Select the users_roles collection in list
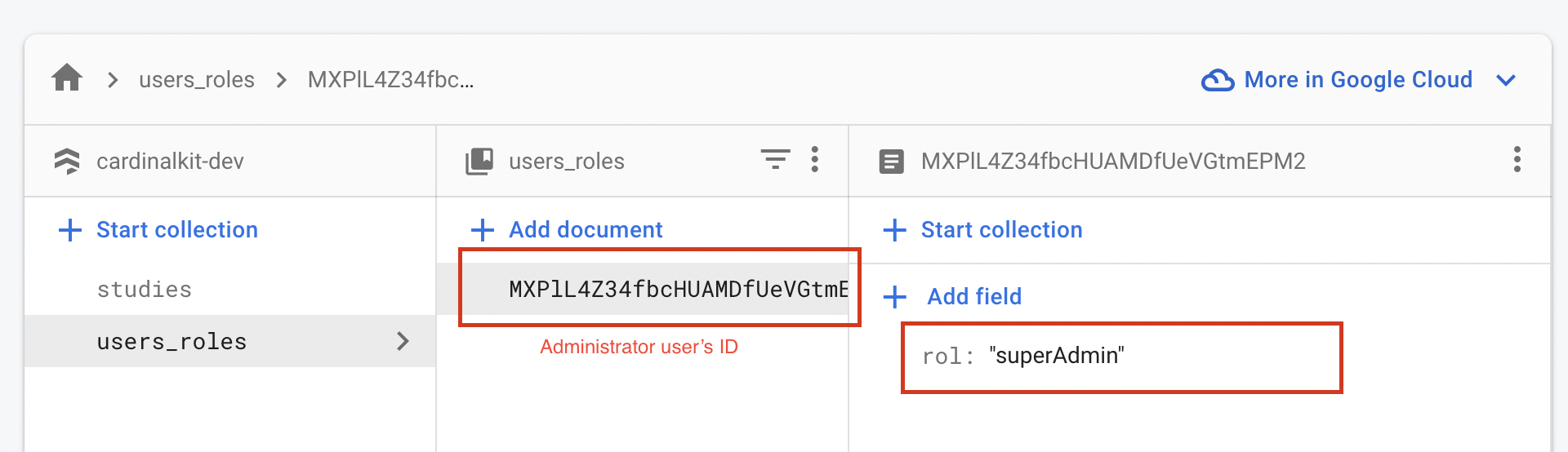 [171, 342]
